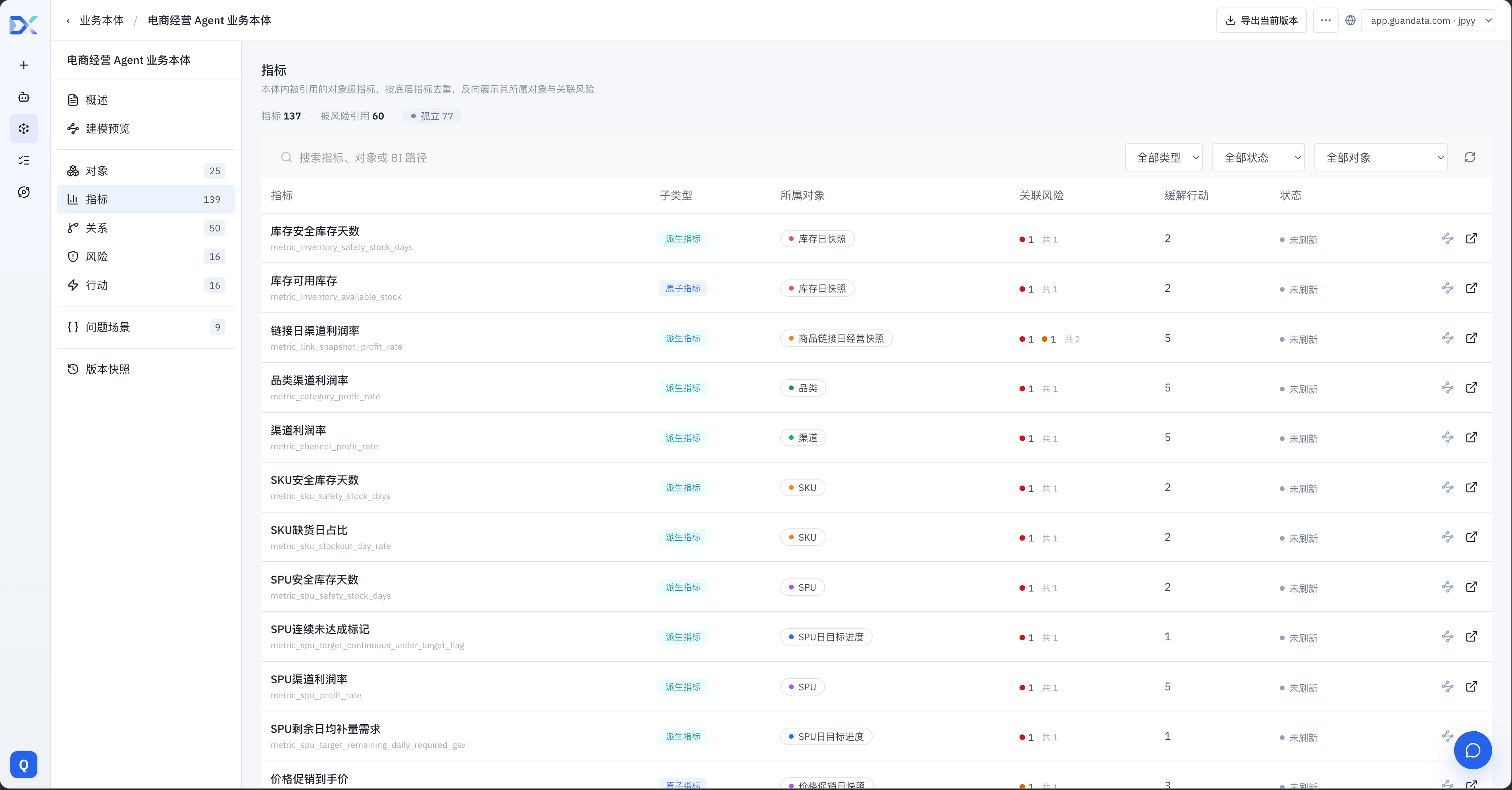This screenshot has width=1512, height=790.
Task: View lineage icon for 渠道利润率
Action: coord(1447,437)
